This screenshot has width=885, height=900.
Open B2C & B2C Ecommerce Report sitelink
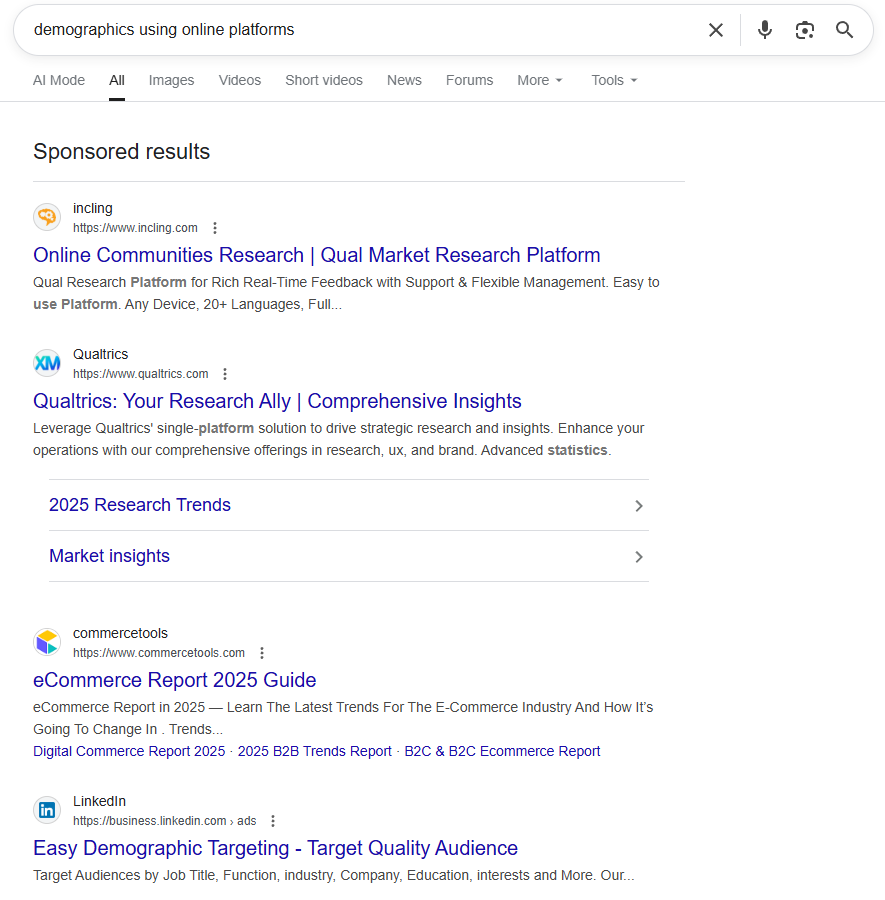(502, 751)
